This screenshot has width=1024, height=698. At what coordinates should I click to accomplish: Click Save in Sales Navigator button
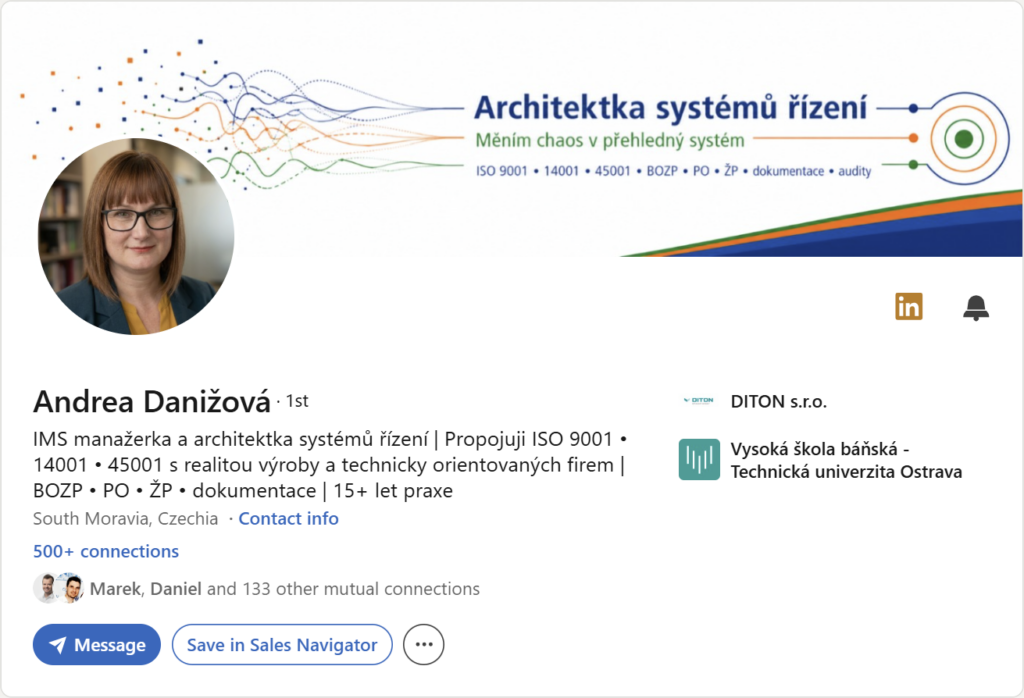tap(282, 644)
